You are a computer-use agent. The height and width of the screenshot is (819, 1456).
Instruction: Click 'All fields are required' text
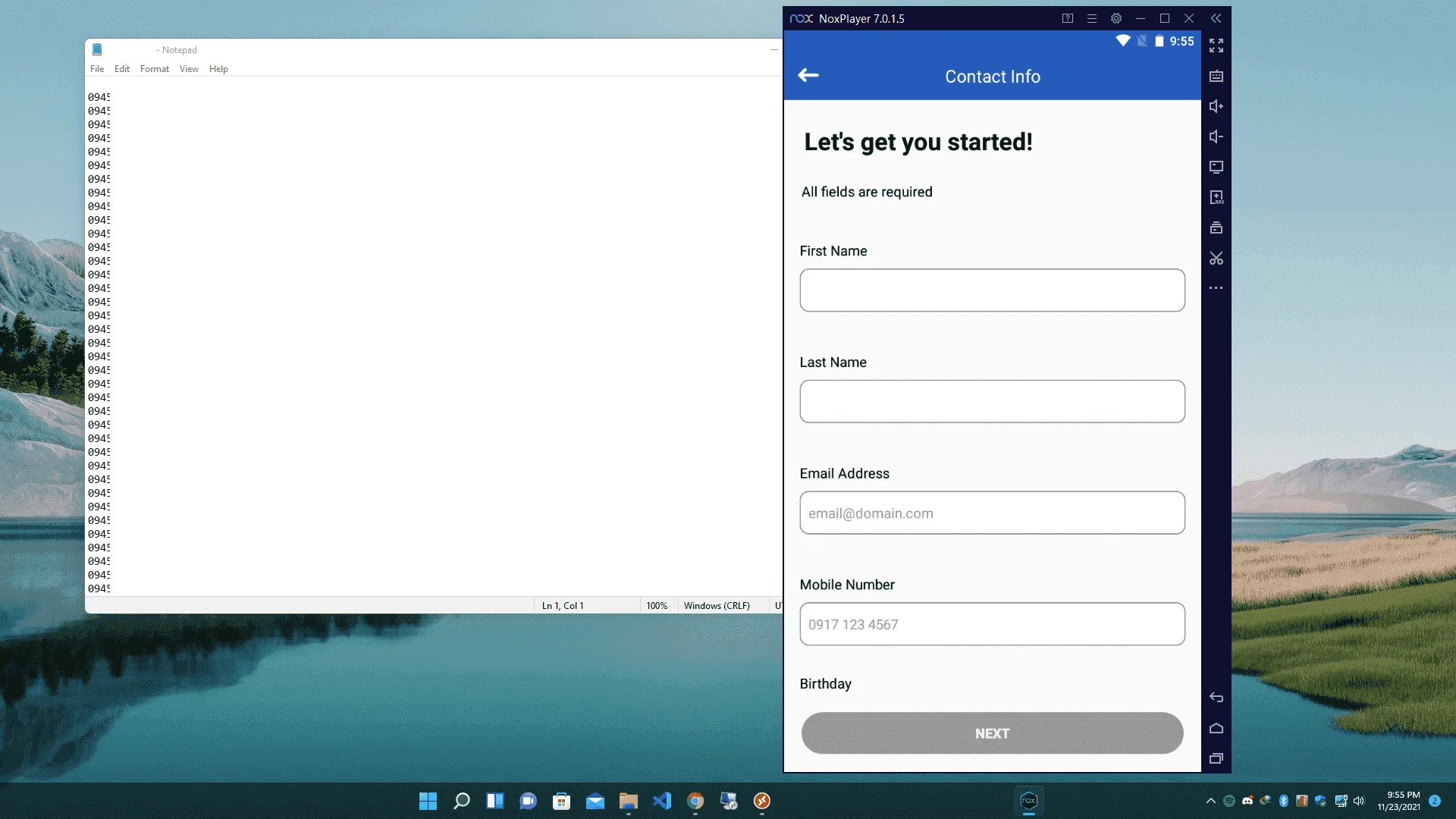867,192
